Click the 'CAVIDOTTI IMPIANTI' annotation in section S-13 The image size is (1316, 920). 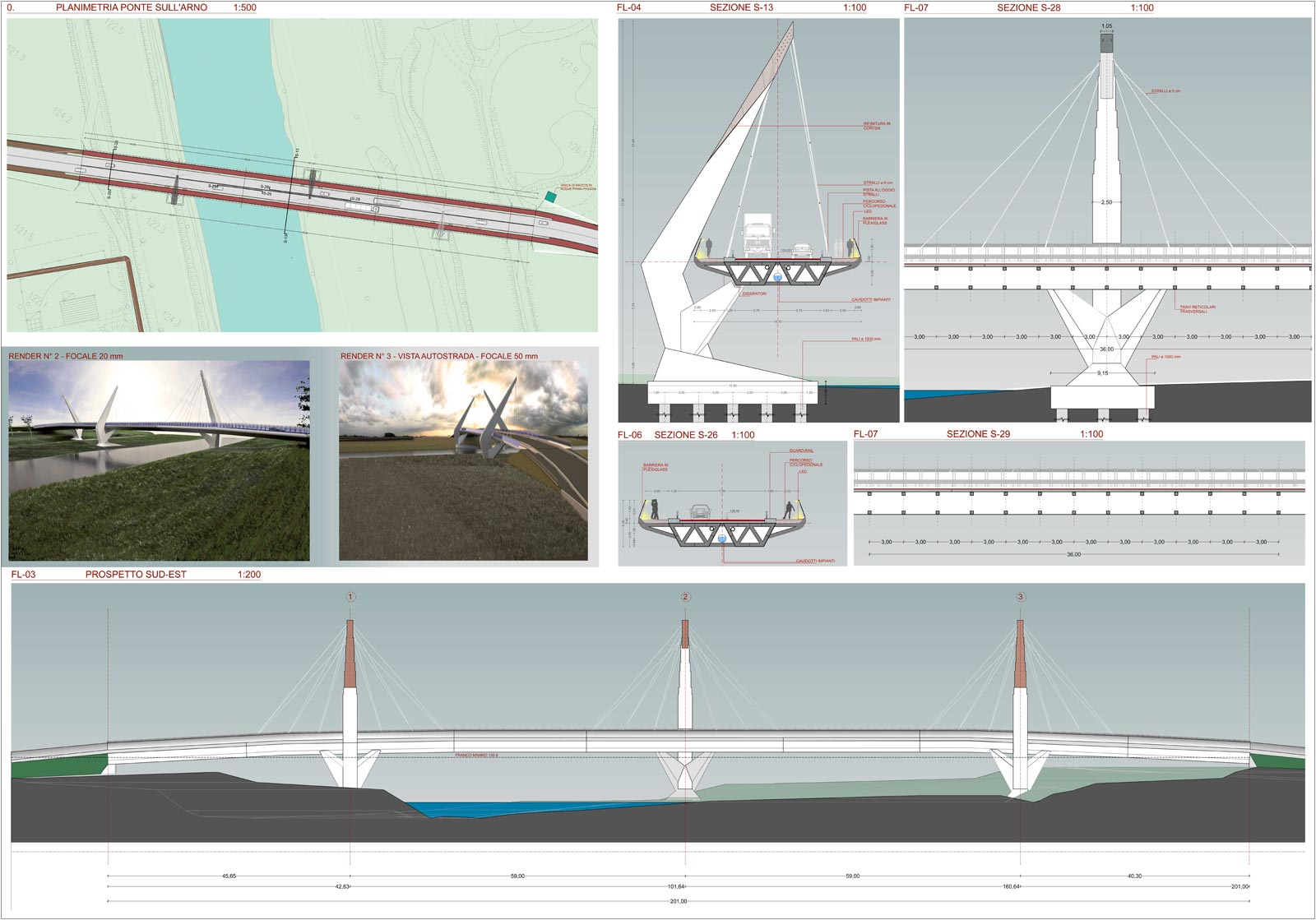point(870,300)
